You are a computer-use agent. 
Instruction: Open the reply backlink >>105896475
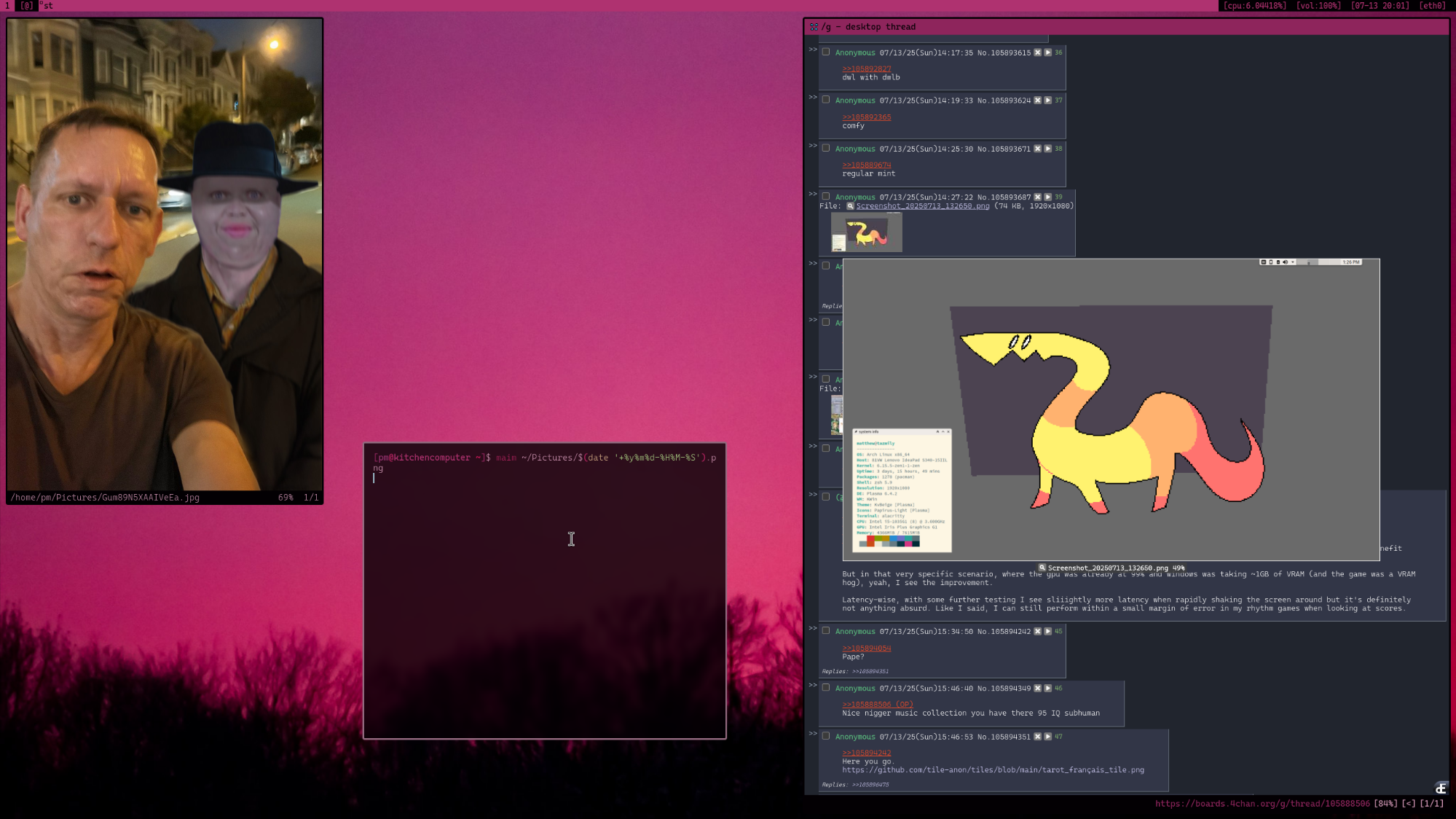pyautogui.click(x=870, y=785)
